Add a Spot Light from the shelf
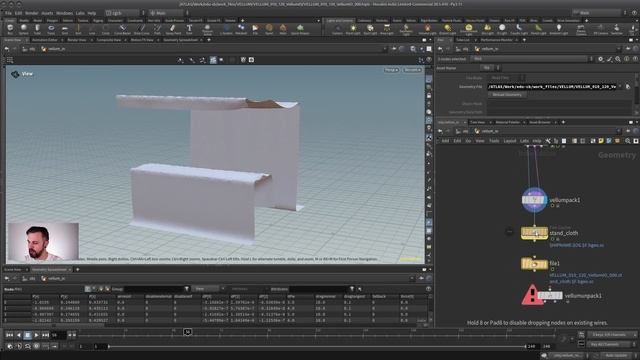The image size is (640, 360). pos(370,29)
